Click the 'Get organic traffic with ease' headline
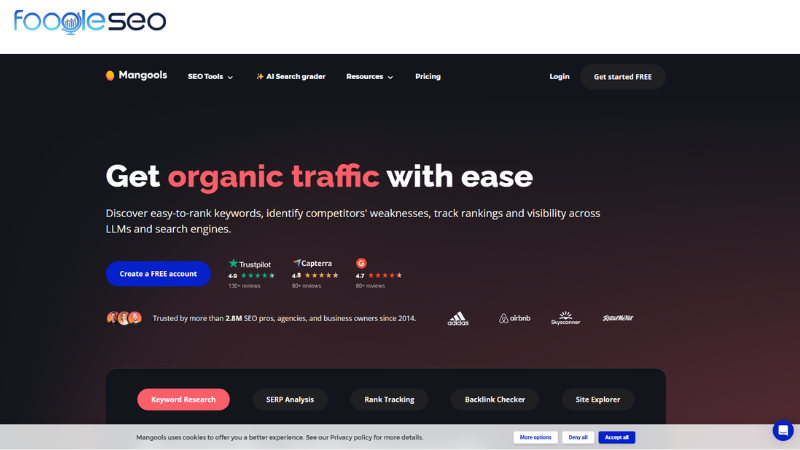 click(x=319, y=177)
